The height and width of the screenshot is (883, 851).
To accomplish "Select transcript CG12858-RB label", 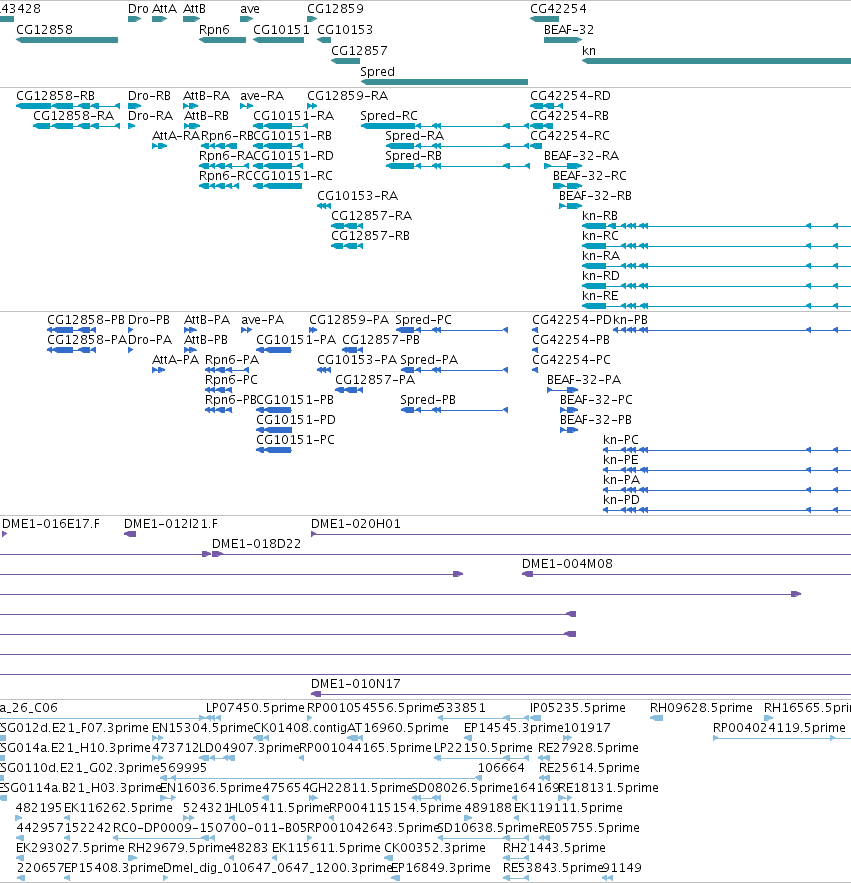I will [x=55, y=96].
